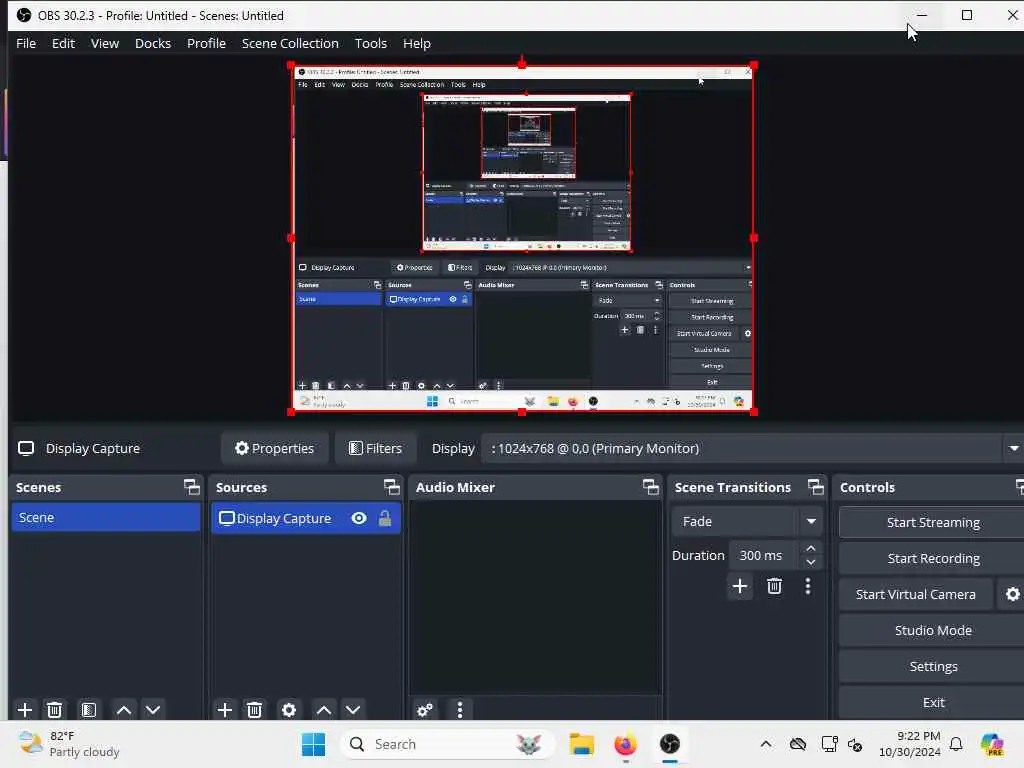Open the Scene Collection menu

pyautogui.click(x=290, y=43)
